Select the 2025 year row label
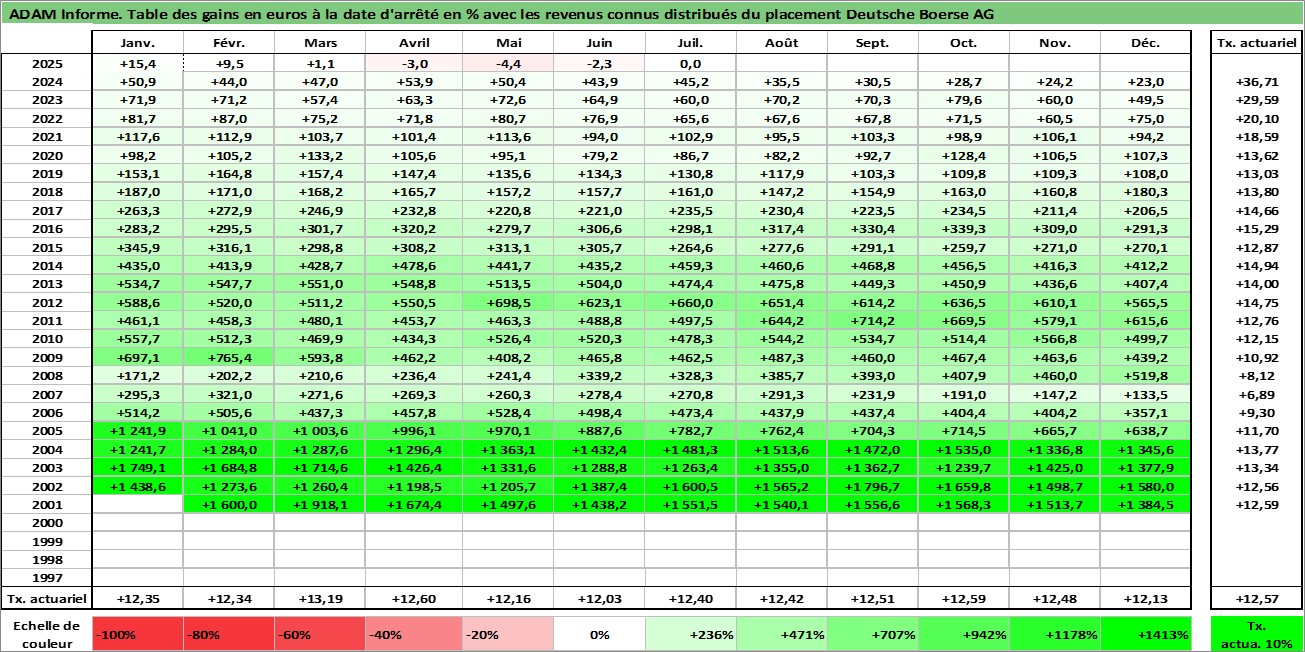Image resolution: width=1305 pixels, height=652 pixels. [x=47, y=63]
